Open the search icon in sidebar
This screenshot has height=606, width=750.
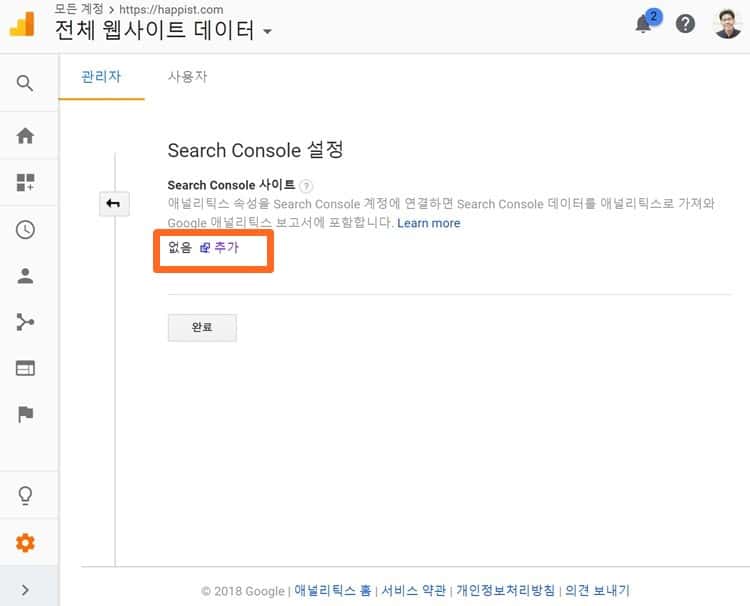(25, 83)
